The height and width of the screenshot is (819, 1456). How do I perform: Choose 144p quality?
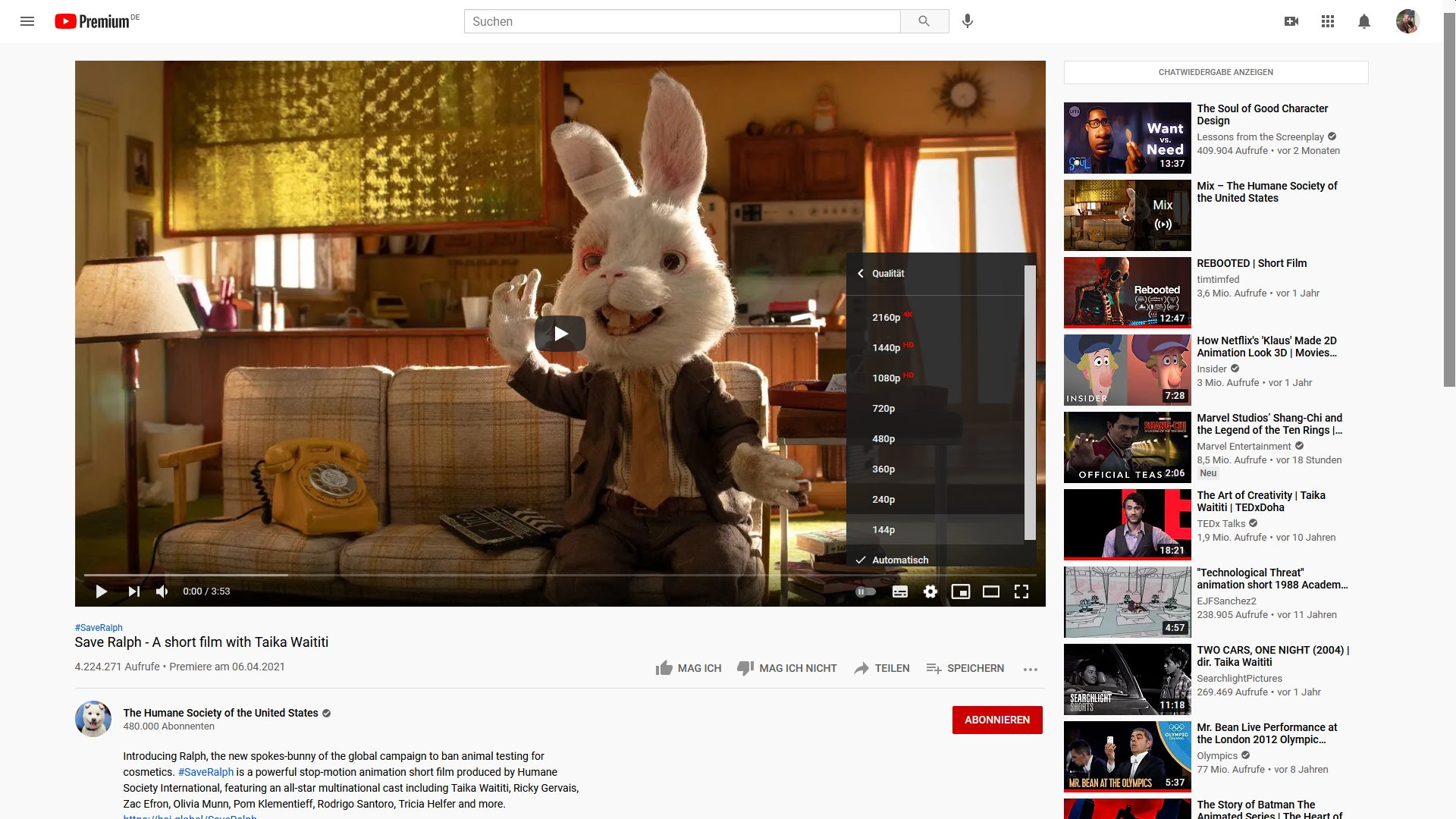tap(883, 529)
